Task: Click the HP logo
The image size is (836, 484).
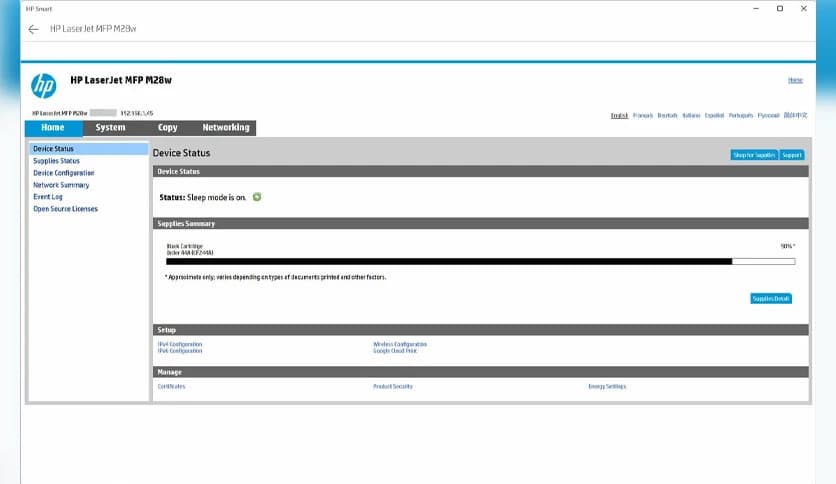Action: (x=43, y=86)
